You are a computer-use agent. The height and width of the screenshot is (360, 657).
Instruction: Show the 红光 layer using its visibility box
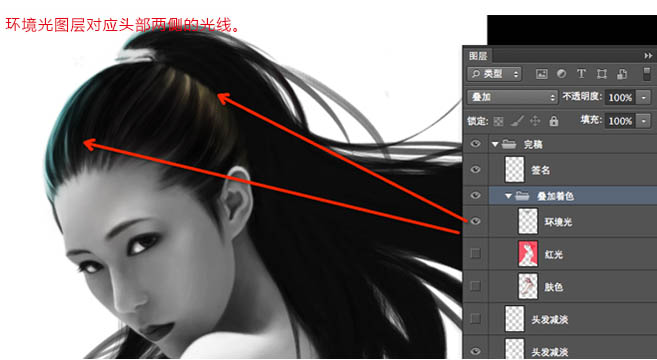point(475,253)
